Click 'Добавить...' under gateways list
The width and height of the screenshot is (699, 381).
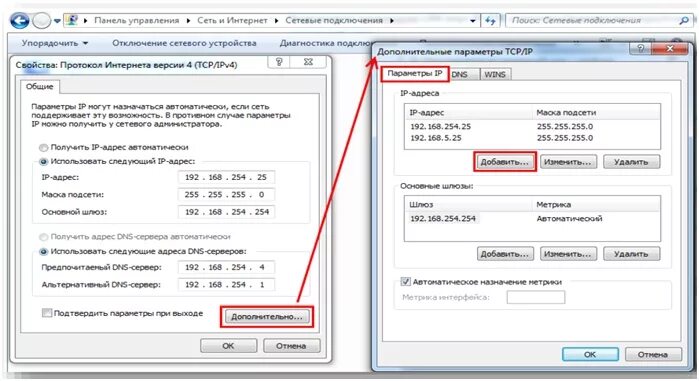[505, 254]
